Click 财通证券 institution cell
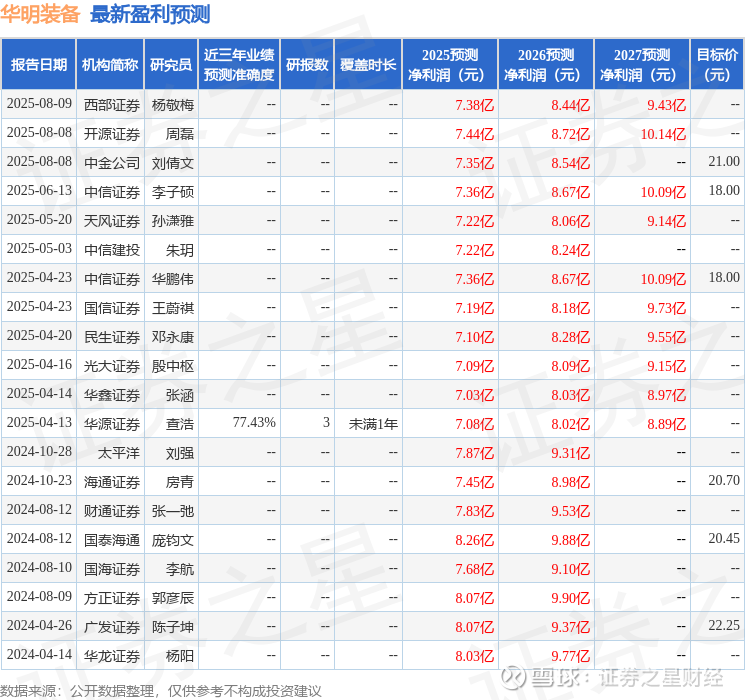Screen dimensions: 745x700 click(x=112, y=511)
